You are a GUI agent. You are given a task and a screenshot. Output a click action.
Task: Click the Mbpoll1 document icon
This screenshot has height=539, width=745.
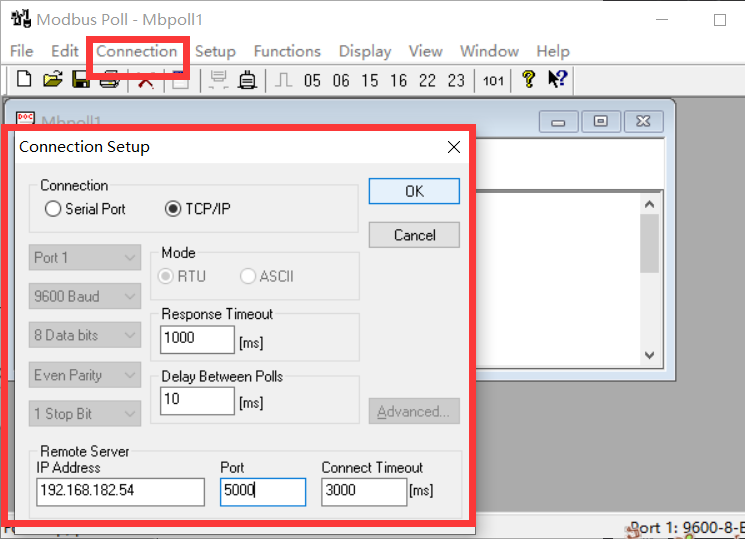click(x=25, y=118)
